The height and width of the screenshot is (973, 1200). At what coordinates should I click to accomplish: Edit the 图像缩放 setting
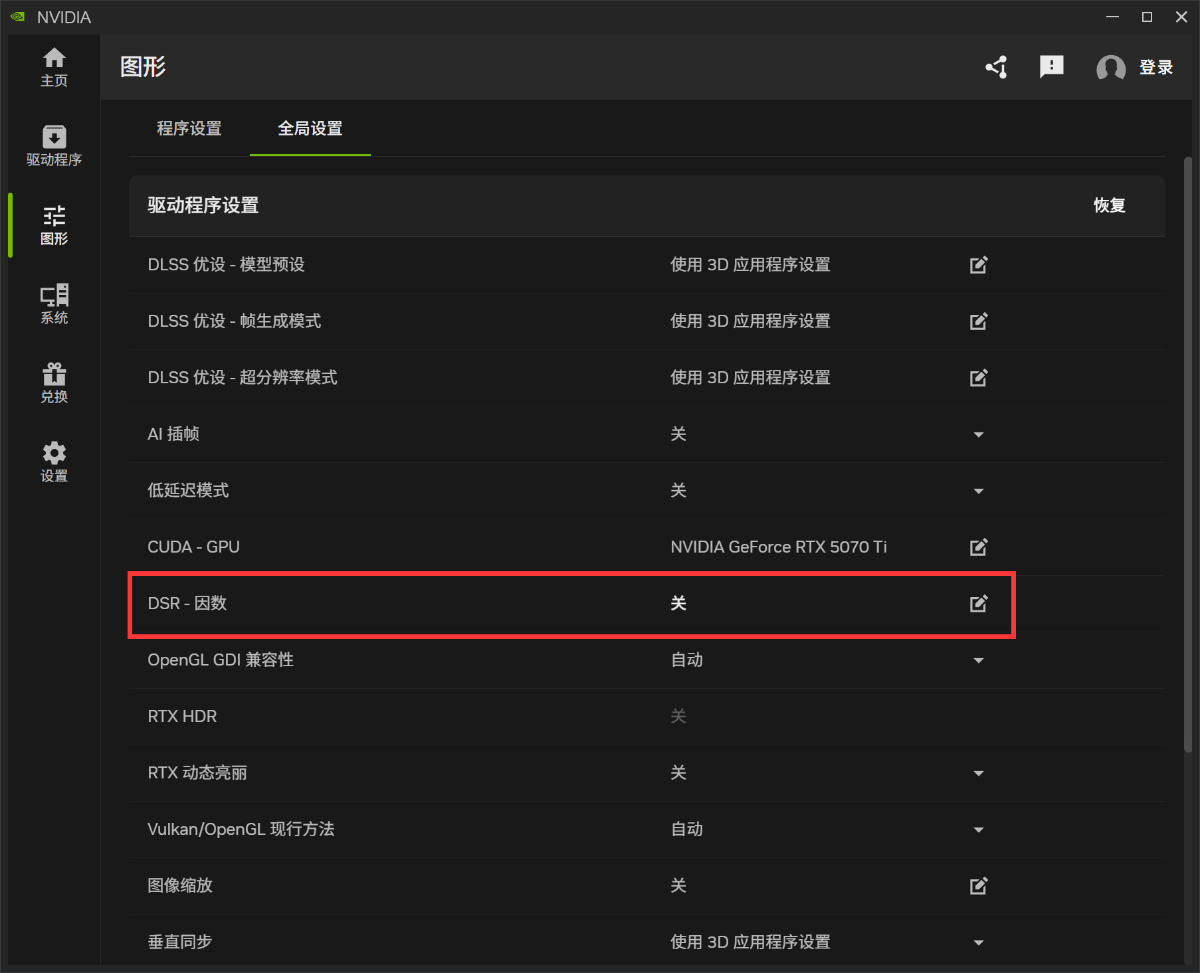(x=979, y=886)
